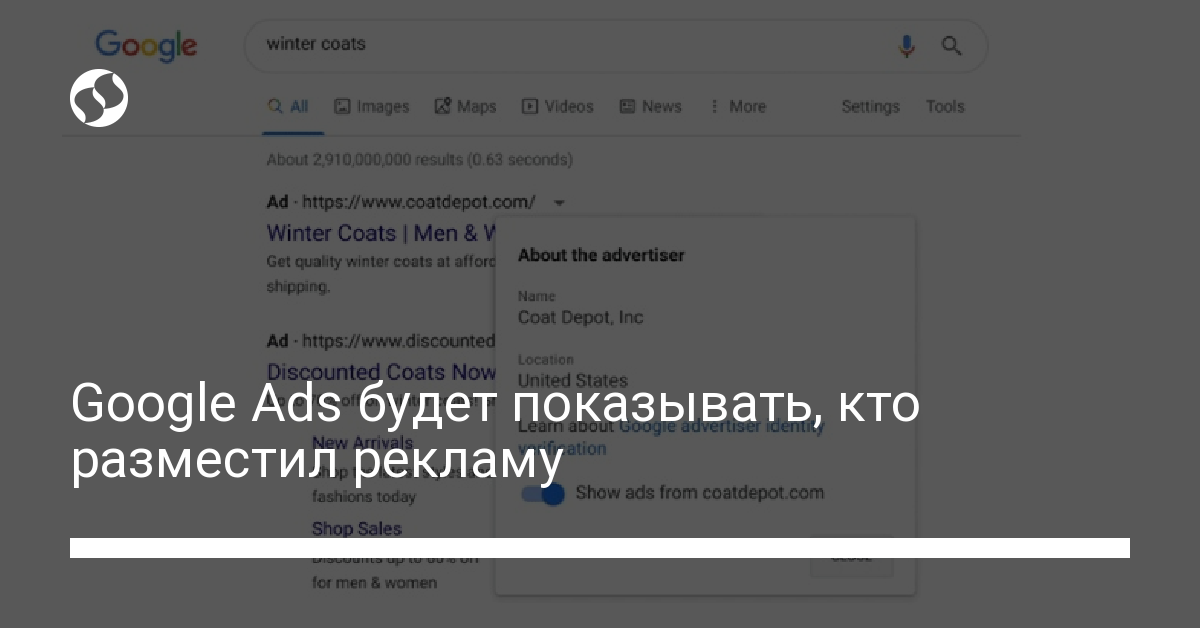Switch to the Videos tab
The height and width of the screenshot is (628, 1200).
click(x=557, y=107)
